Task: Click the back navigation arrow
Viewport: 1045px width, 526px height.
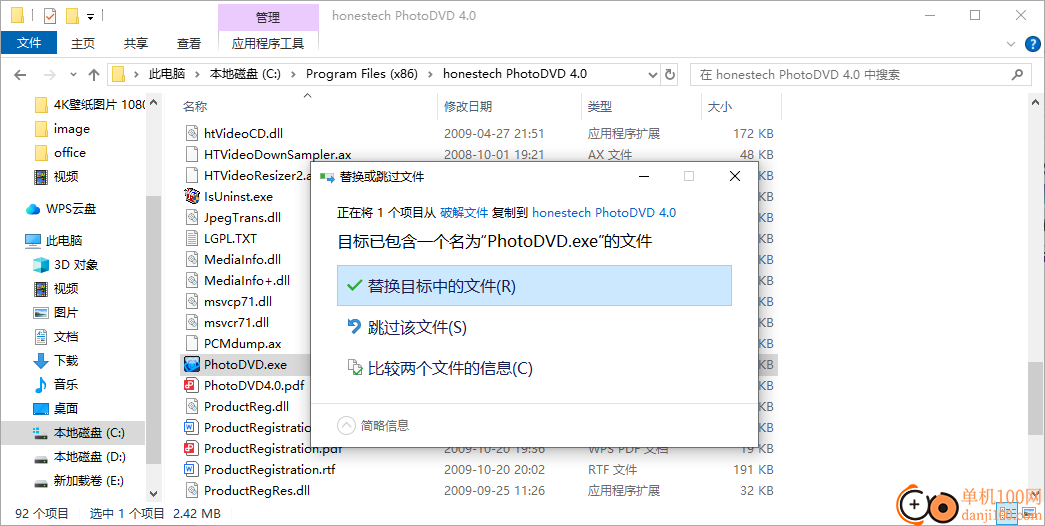Action: [20, 75]
